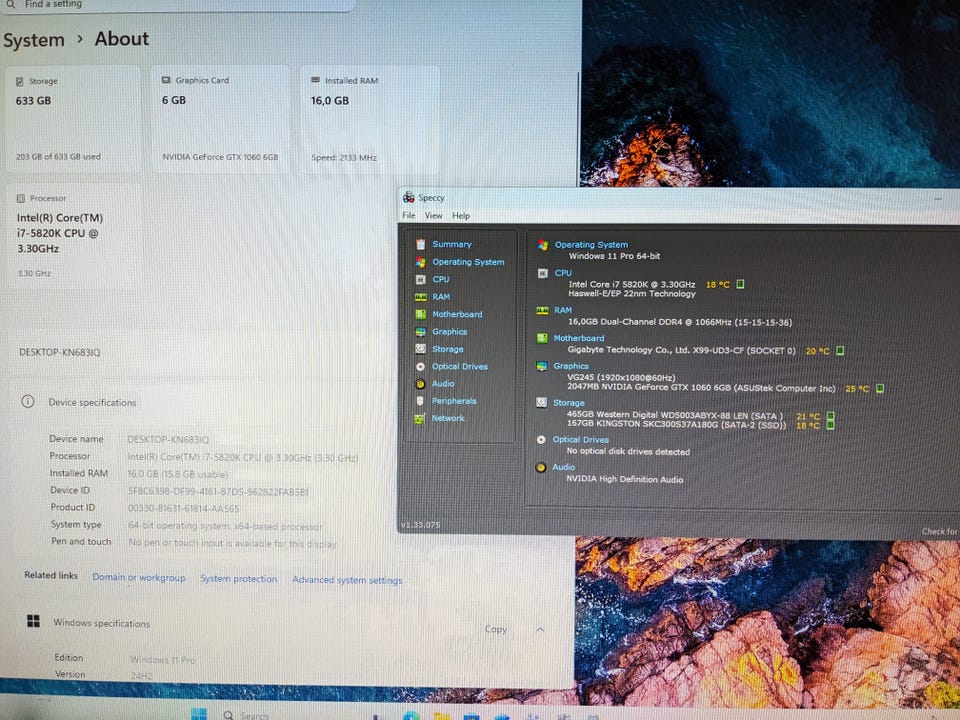Viewport: 960px width, 720px height.
Task: Go back to System via the breadcrumb
Action: coord(34,40)
